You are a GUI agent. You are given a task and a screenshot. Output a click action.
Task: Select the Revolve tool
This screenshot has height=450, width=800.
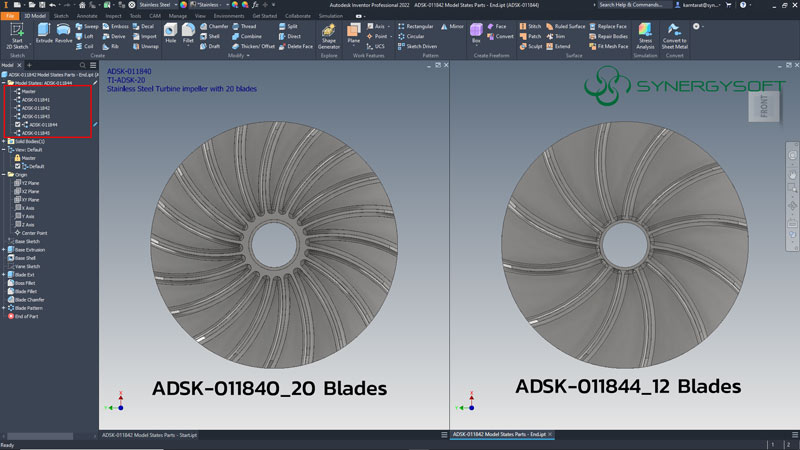(64, 31)
